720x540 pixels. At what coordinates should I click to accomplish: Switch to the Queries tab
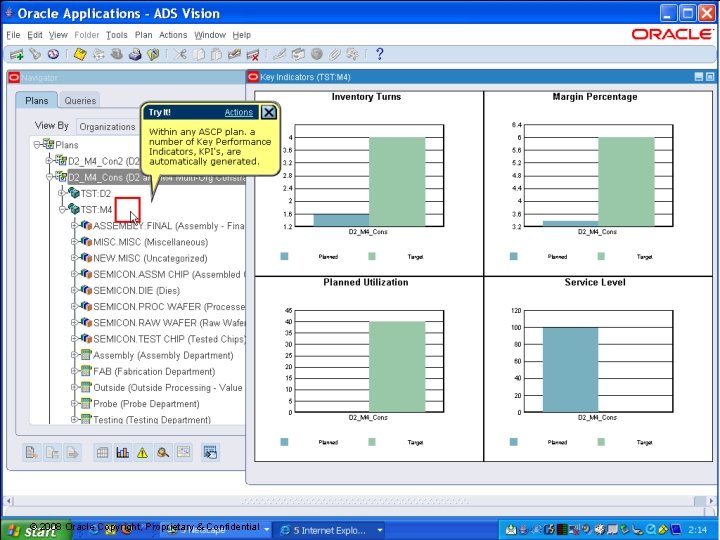point(80,101)
